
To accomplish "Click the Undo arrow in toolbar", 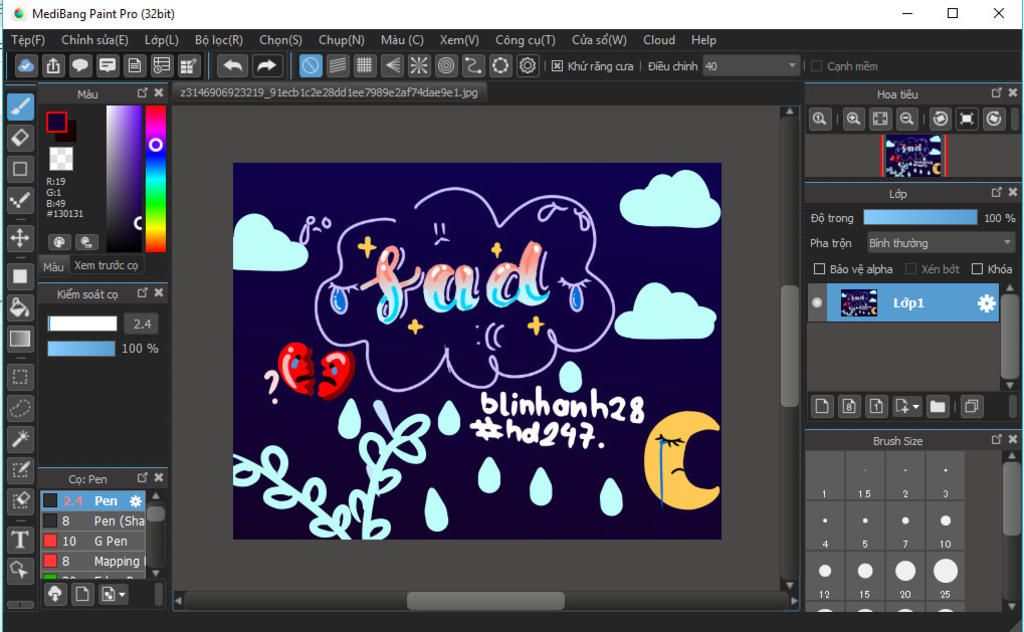I will [x=232, y=65].
